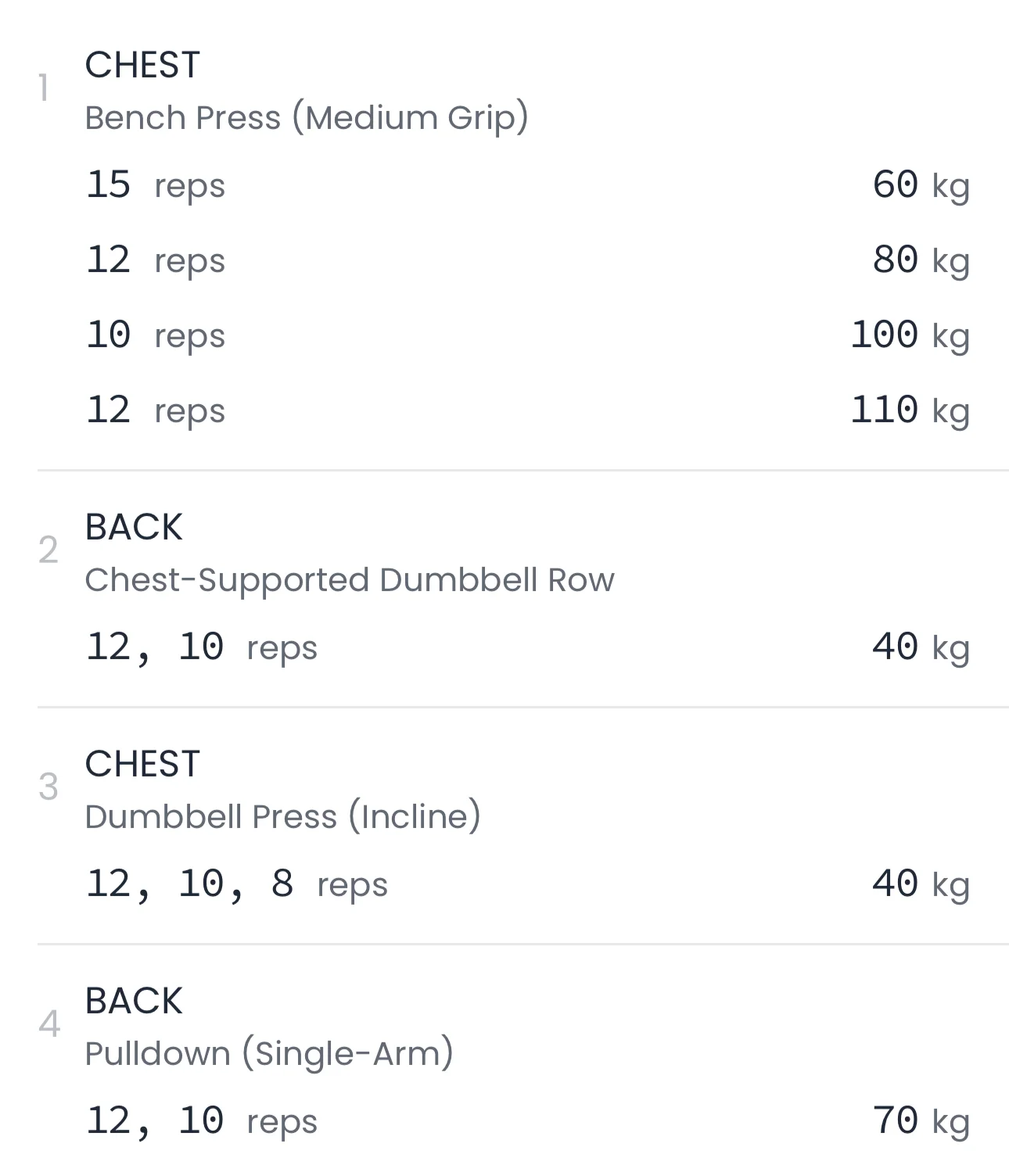Tap the 110 kg weight entry
The image size is (1009, 1176).
pyautogui.click(x=909, y=411)
